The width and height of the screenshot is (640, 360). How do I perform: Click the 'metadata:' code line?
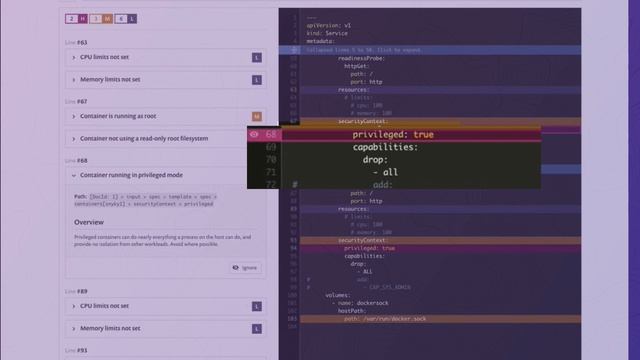[x=320, y=41]
